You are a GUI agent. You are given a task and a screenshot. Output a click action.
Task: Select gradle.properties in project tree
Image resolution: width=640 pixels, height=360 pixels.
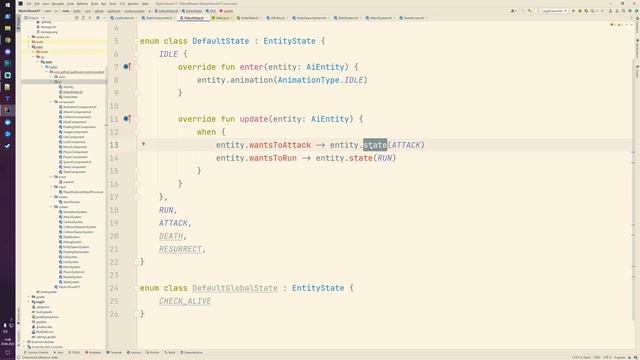pos(46,317)
